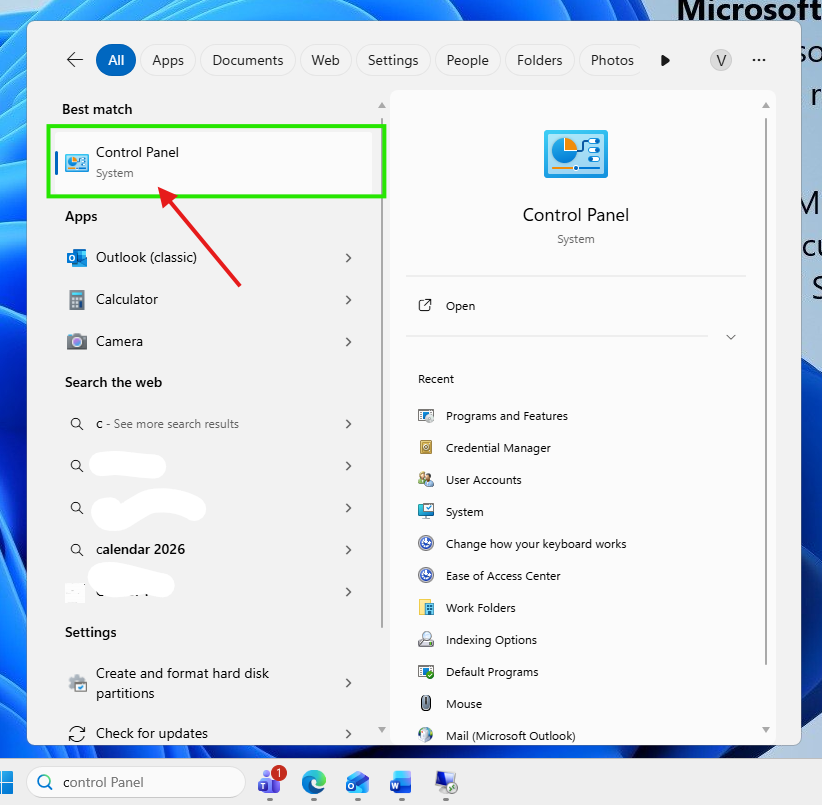Click the Change how your keyboard works icon
This screenshot has width=822, height=805.
(426, 543)
